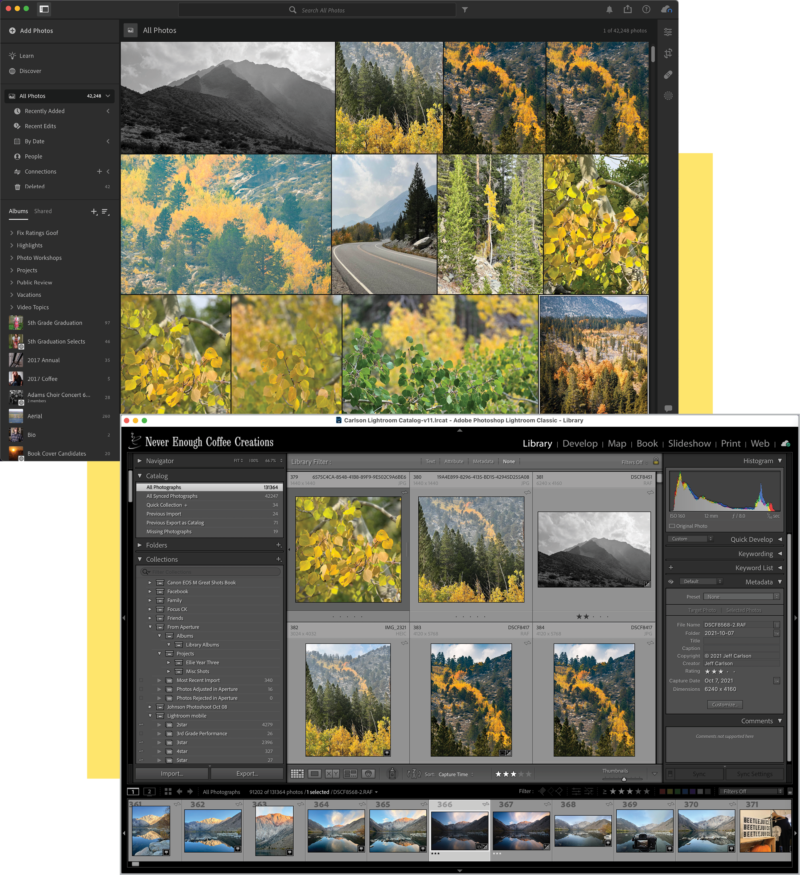This screenshot has height=875, width=800.
Task: Open the Develop module
Action: click(580, 444)
